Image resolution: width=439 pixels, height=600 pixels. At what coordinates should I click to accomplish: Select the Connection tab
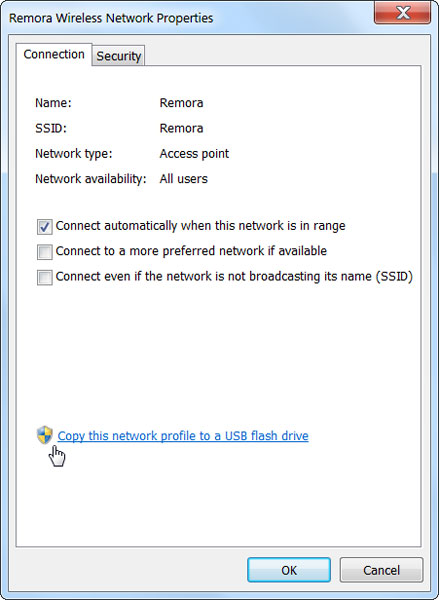[x=54, y=54]
